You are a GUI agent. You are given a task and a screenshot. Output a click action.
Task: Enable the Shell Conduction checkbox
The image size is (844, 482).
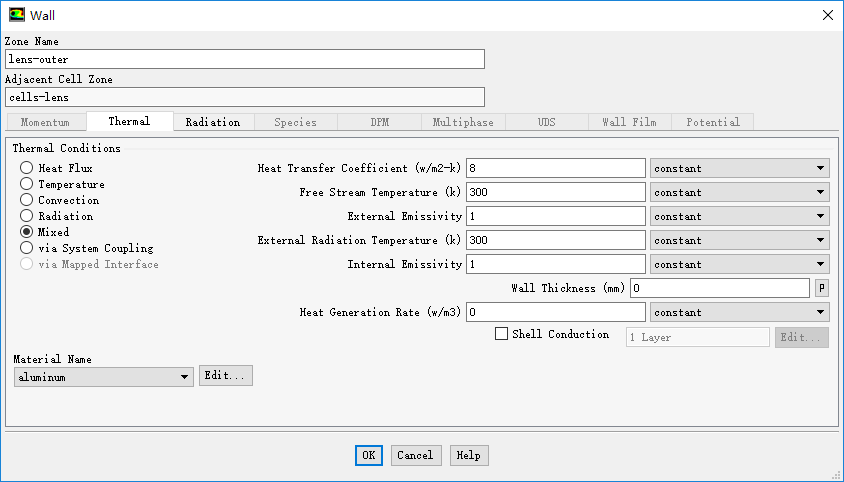pyautogui.click(x=502, y=334)
